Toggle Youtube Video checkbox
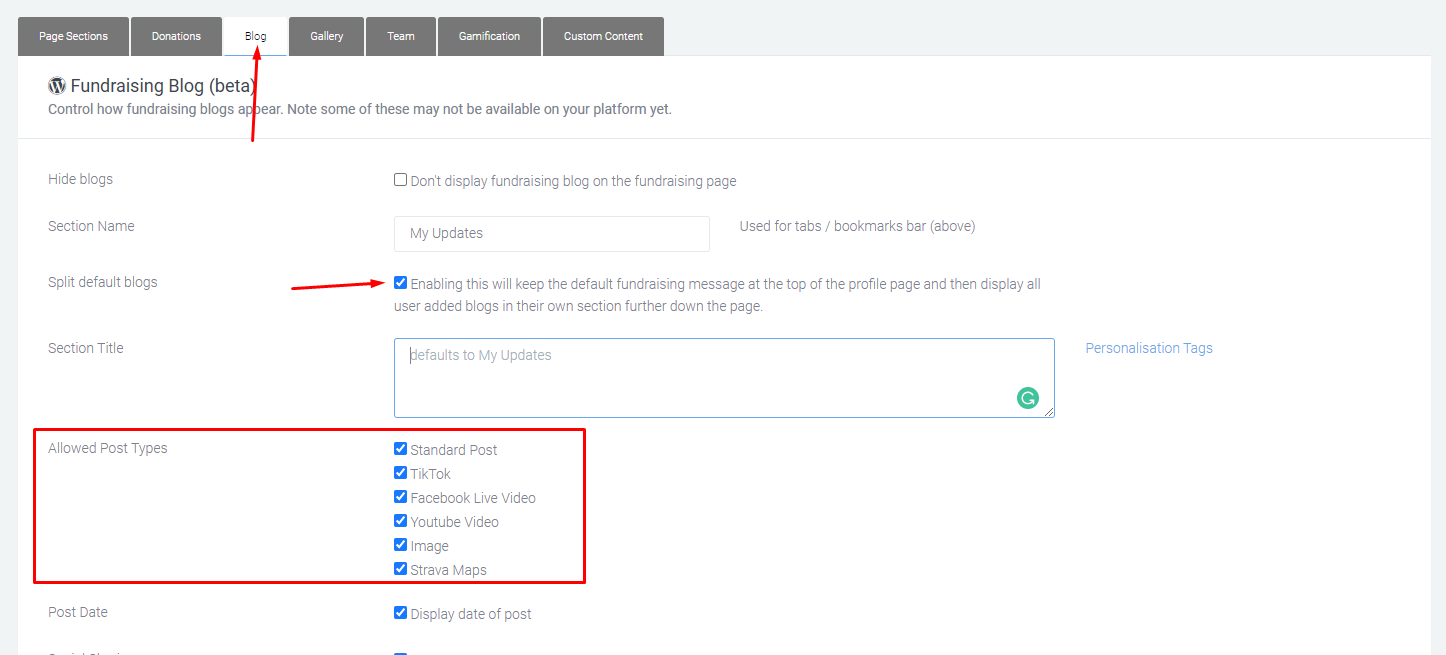Viewport: 1446px width, 655px height. 400,521
